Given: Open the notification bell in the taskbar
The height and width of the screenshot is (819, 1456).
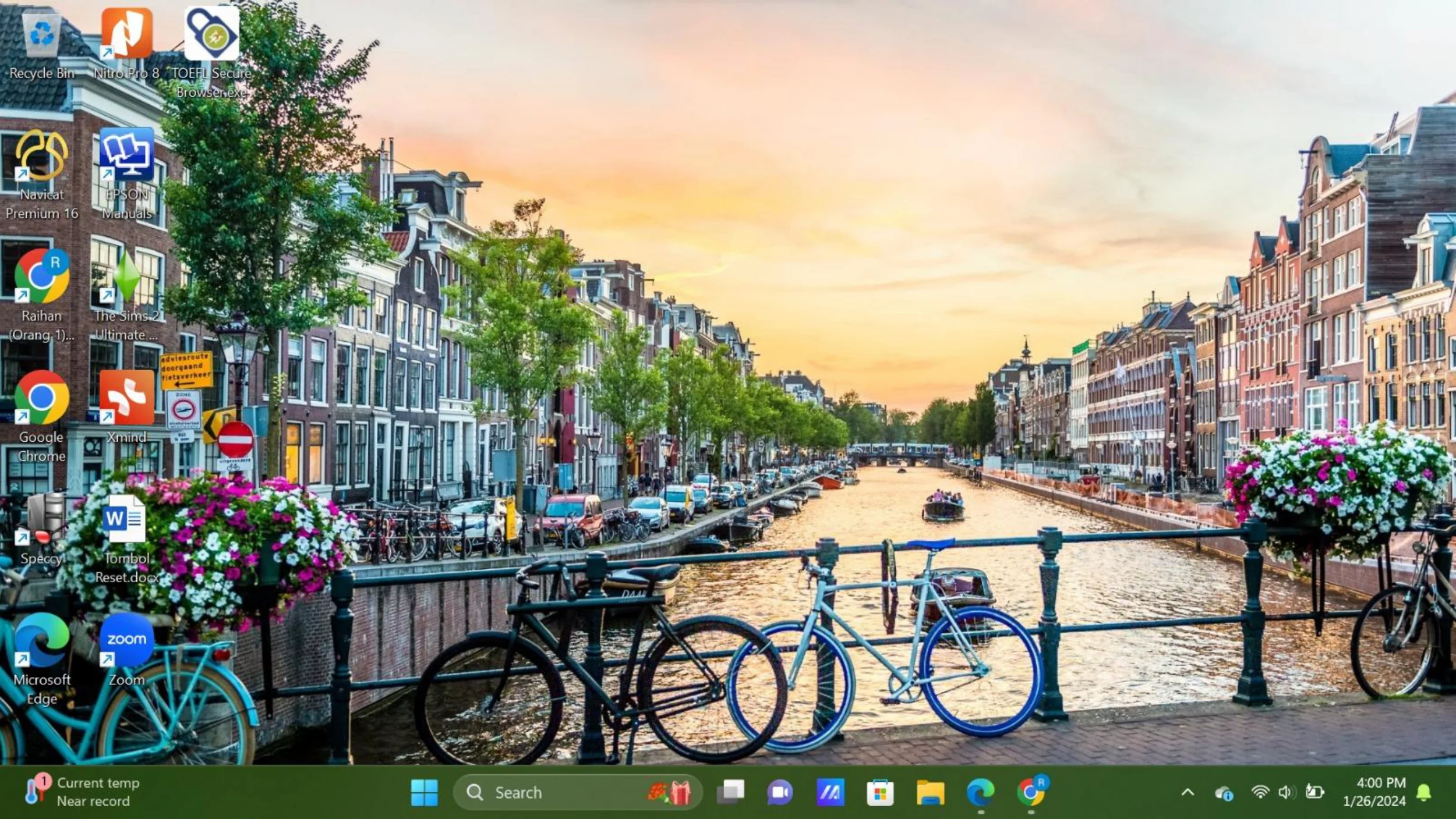Looking at the screenshot, I should (x=1424, y=792).
